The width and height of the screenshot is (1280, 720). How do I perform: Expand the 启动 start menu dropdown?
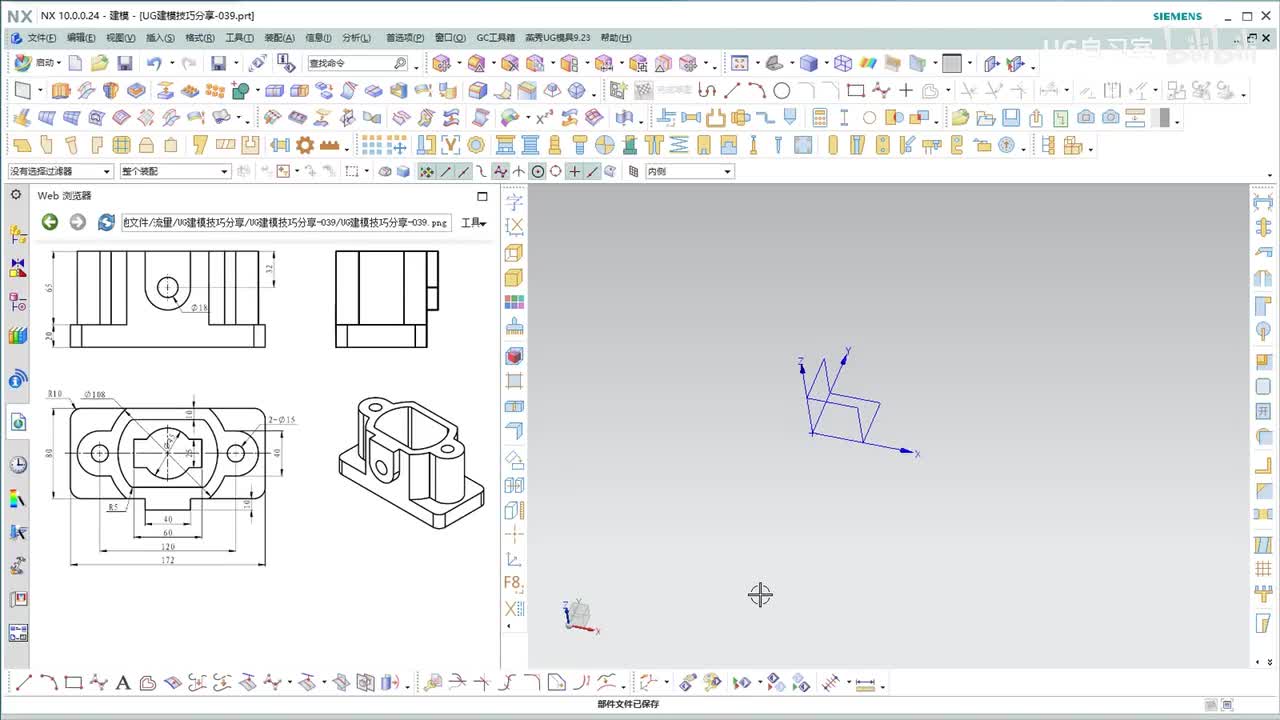[x=58, y=63]
